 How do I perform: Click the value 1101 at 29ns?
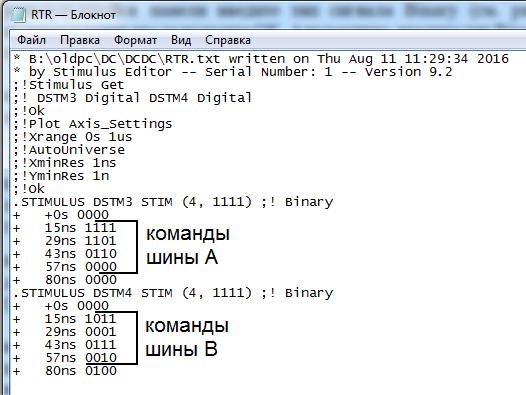(x=100, y=241)
